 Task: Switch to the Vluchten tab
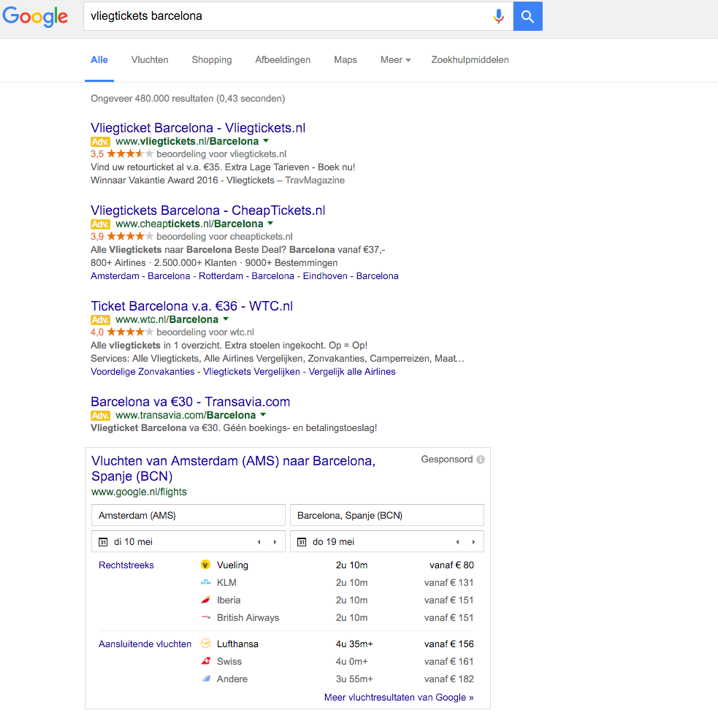[x=150, y=60]
